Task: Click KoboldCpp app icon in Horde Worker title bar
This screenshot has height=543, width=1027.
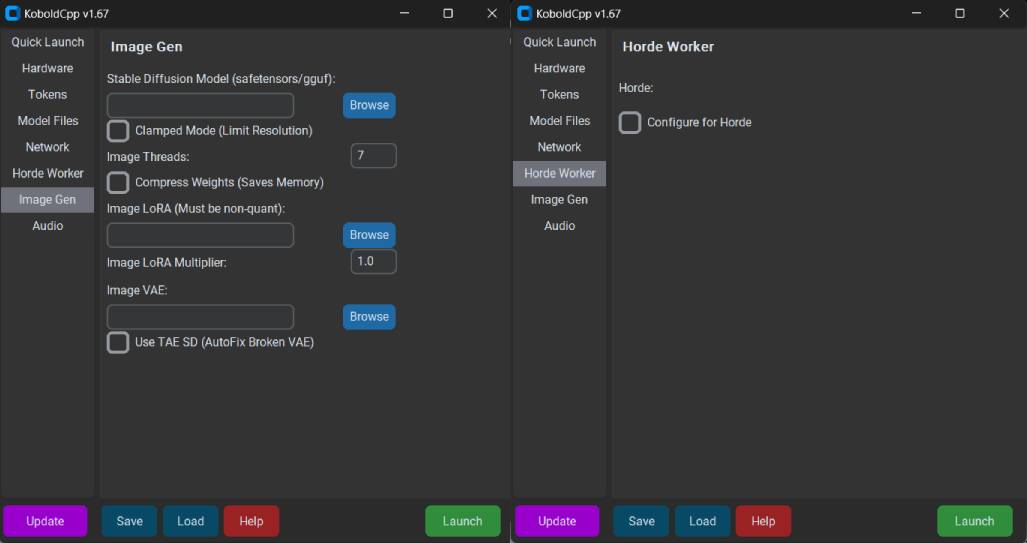Action: pyautogui.click(x=524, y=14)
